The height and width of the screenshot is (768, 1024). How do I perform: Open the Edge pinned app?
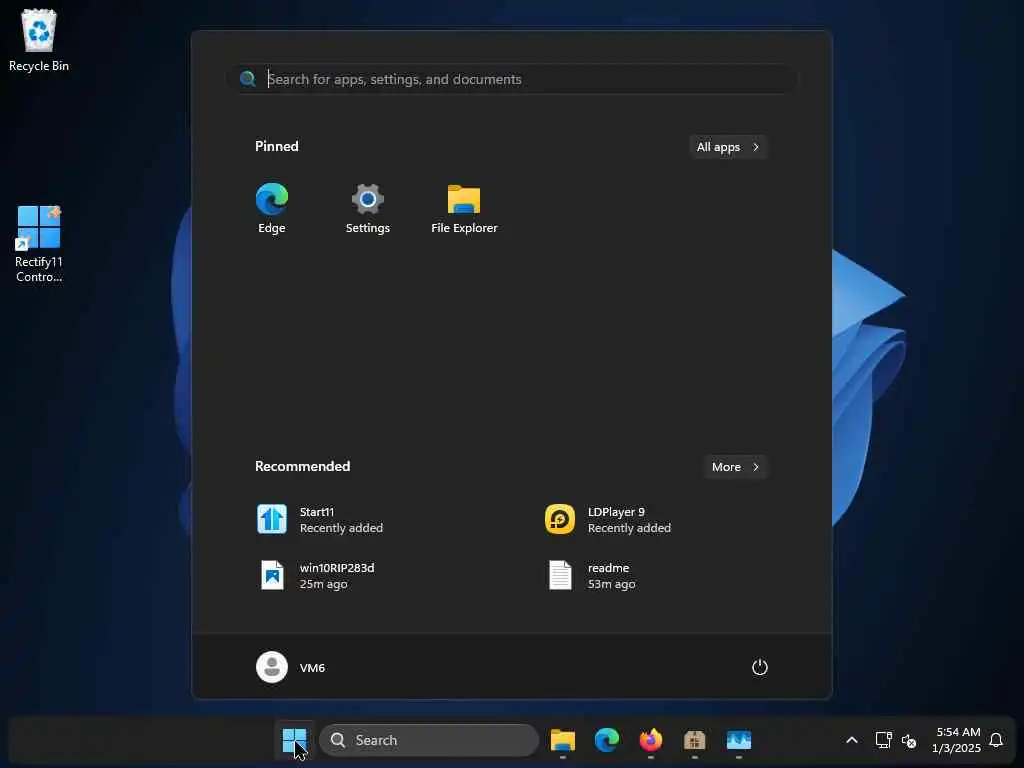pyautogui.click(x=272, y=209)
